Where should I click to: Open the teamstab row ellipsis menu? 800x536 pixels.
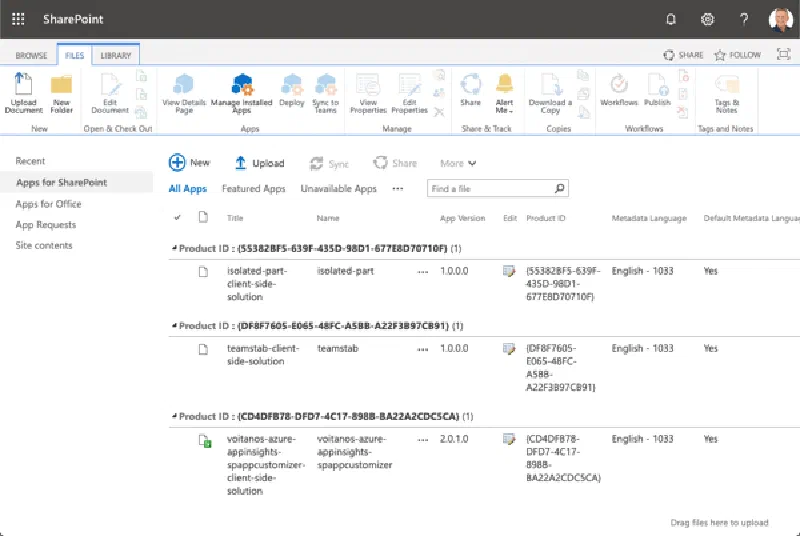(x=422, y=349)
